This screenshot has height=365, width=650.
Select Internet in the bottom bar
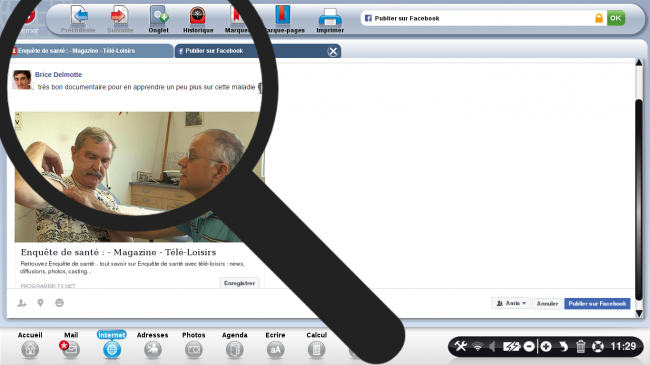coord(112,345)
